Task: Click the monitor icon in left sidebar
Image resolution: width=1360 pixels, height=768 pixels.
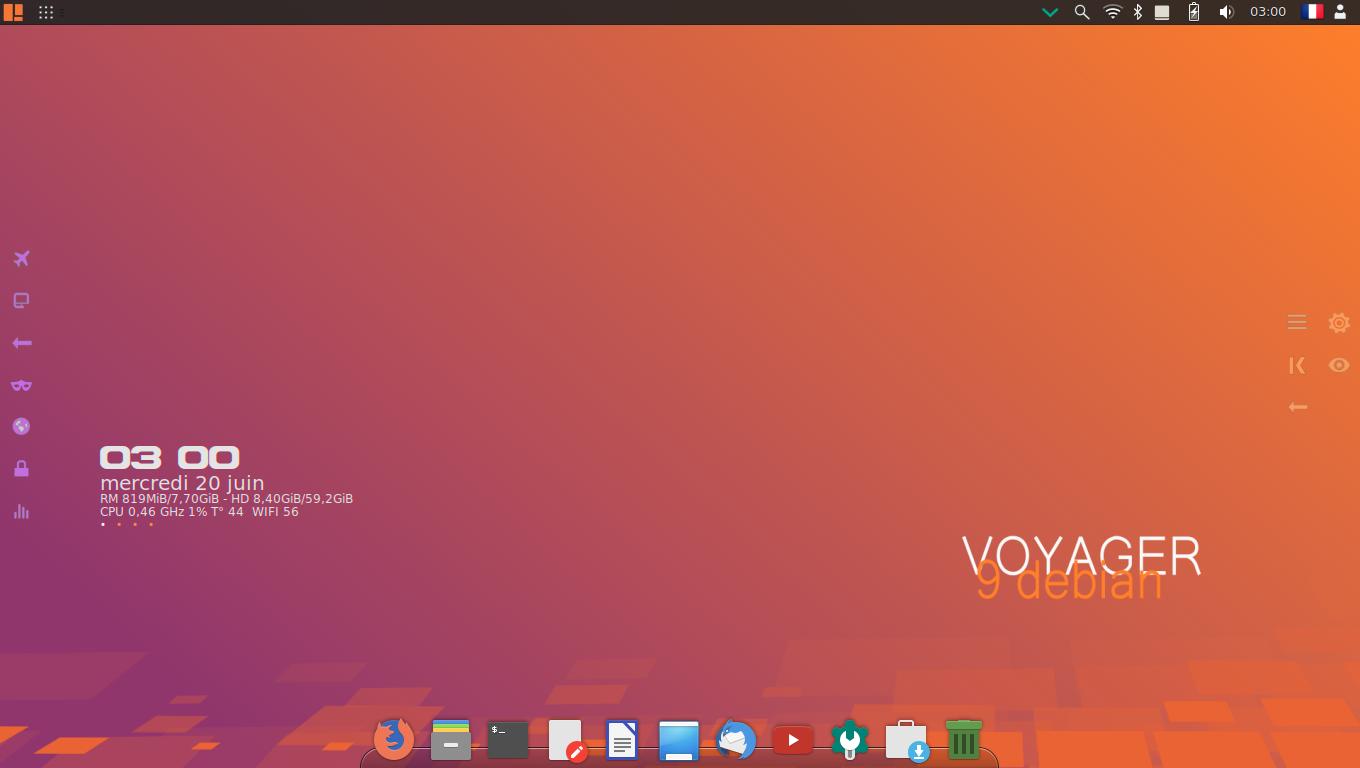Action: tap(21, 300)
